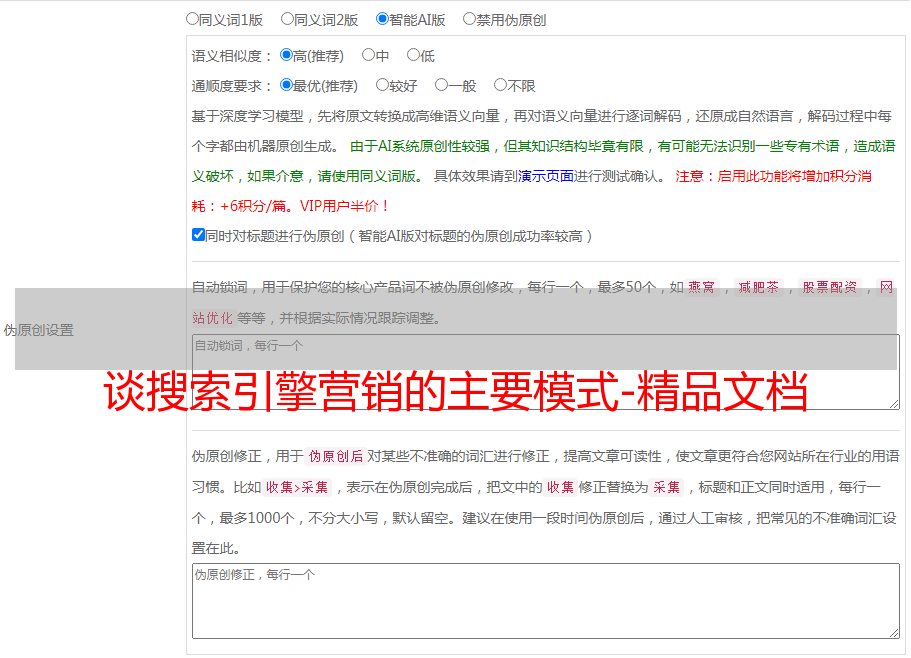Set 语义相似度 to 高(推荐)
The height and width of the screenshot is (658, 911).
coord(286,55)
